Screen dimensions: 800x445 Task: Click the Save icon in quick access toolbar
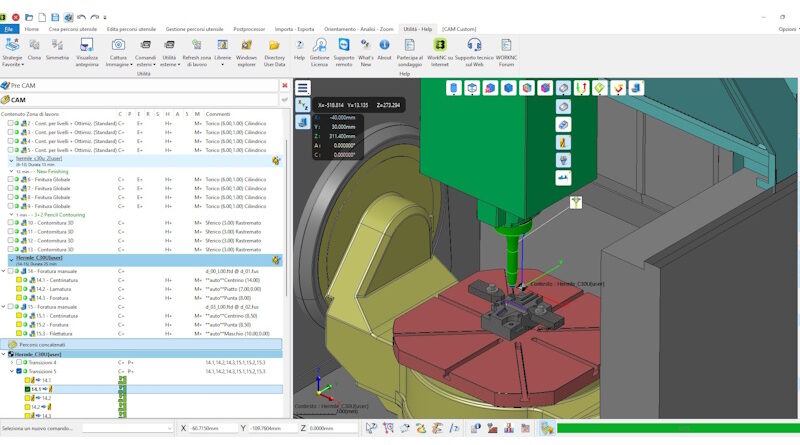coord(55,17)
